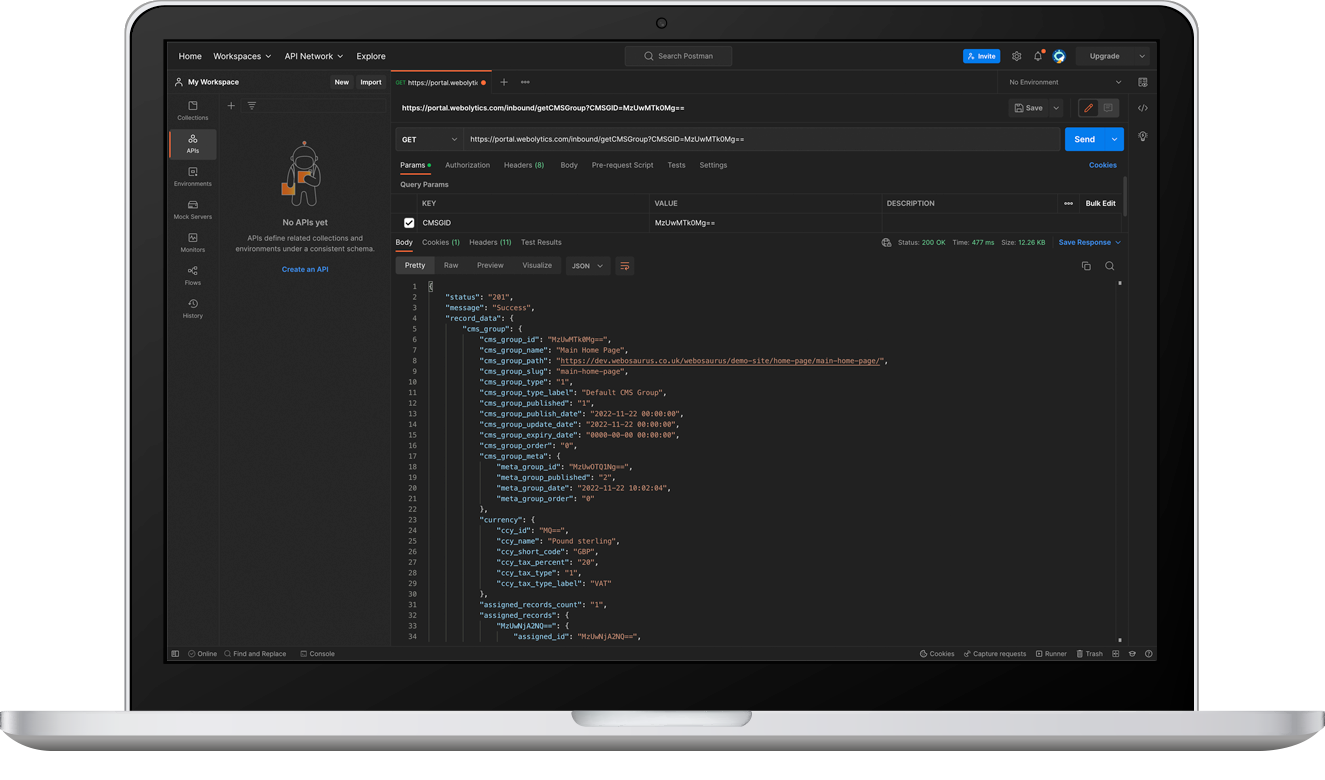Screen dimensions: 1325x780
Task: Open query params column options dots
Action: (1068, 203)
